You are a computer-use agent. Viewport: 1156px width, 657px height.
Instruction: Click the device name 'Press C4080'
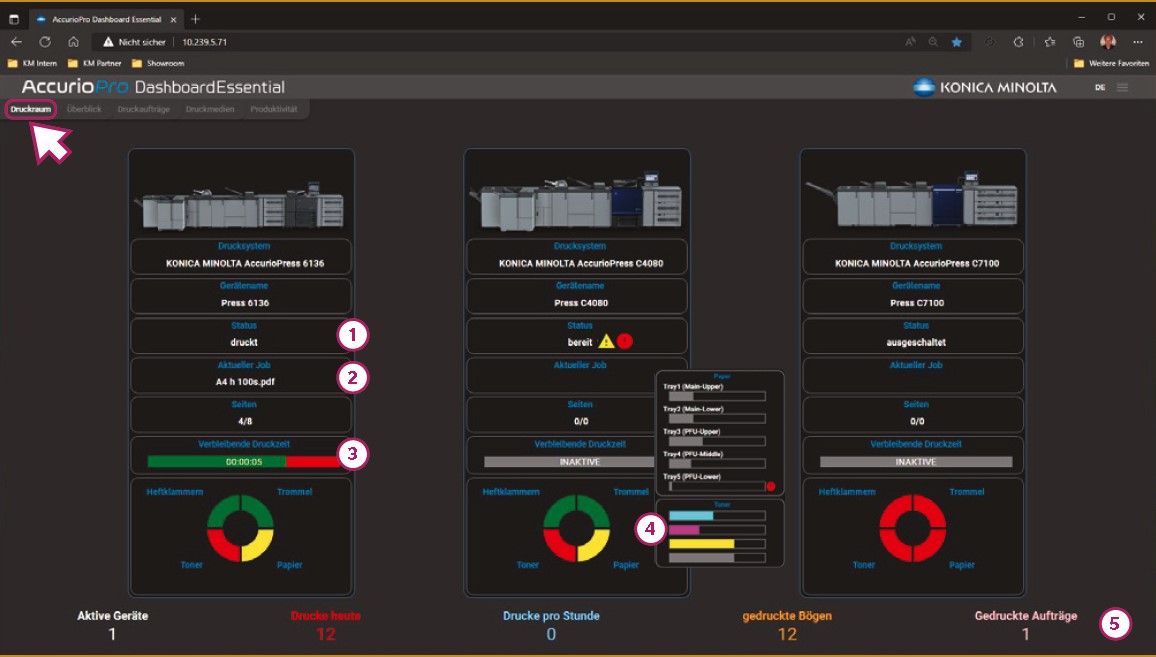pyautogui.click(x=581, y=303)
